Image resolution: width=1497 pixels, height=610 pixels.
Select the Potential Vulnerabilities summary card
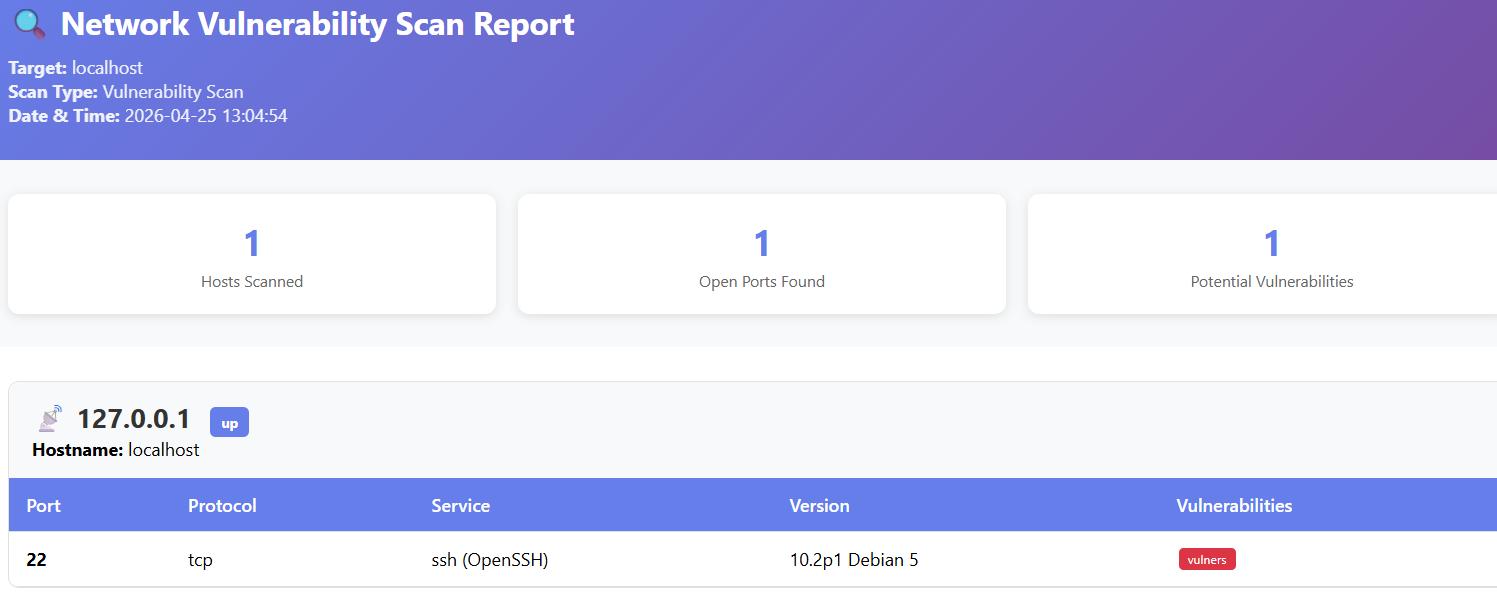coord(1271,254)
